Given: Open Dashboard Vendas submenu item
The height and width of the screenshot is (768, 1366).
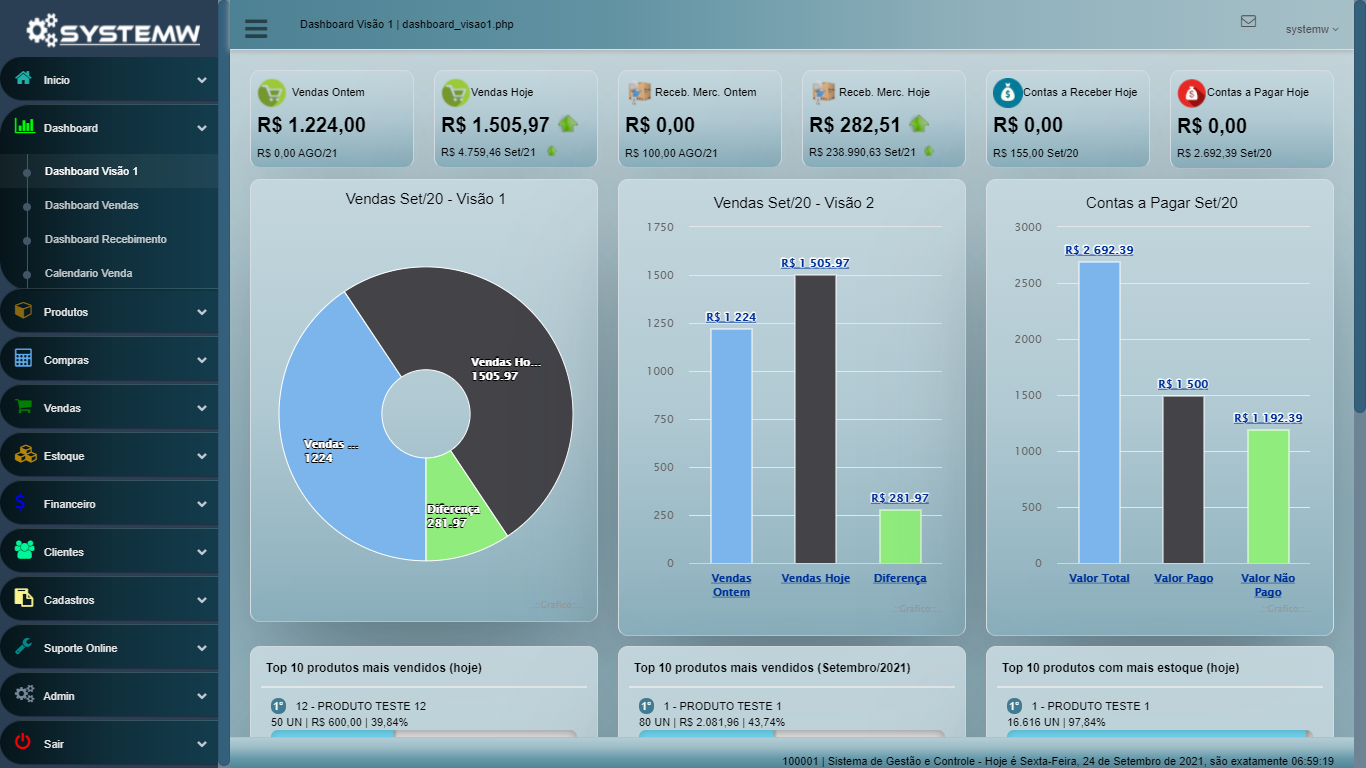Looking at the screenshot, I should 91,205.
